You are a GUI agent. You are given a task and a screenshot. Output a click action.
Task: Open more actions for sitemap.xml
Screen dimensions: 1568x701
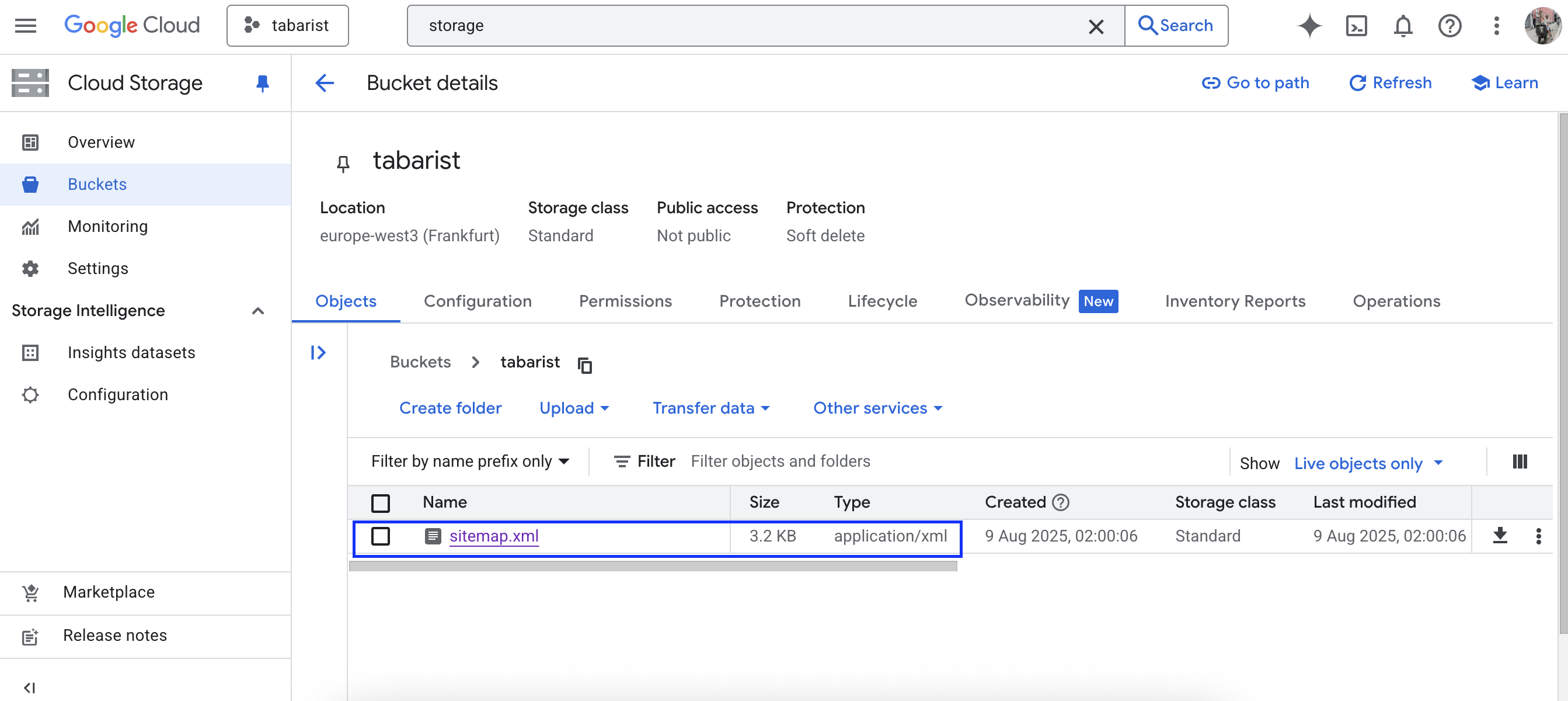(x=1538, y=537)
